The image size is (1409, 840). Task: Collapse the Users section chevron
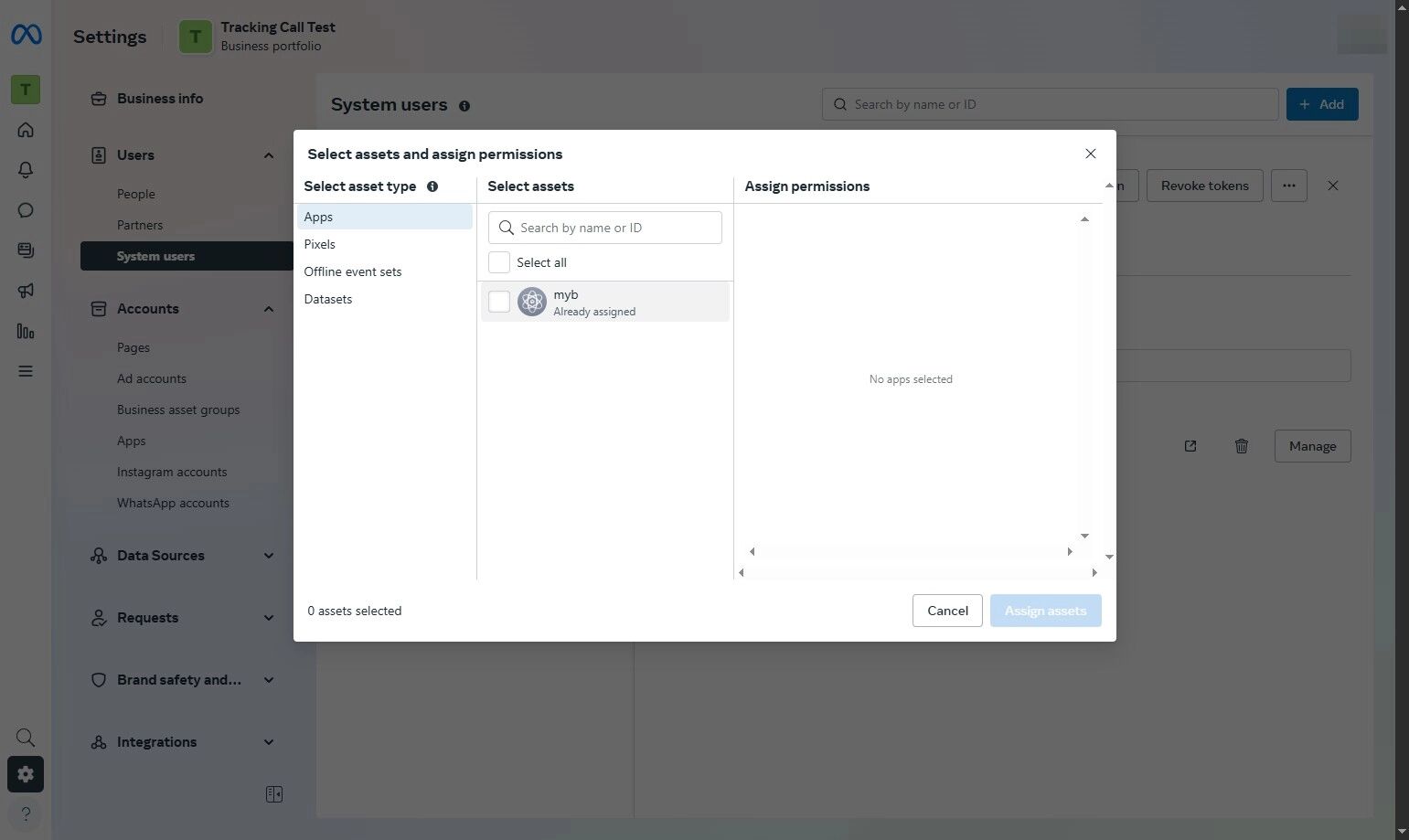click(269, 155)
